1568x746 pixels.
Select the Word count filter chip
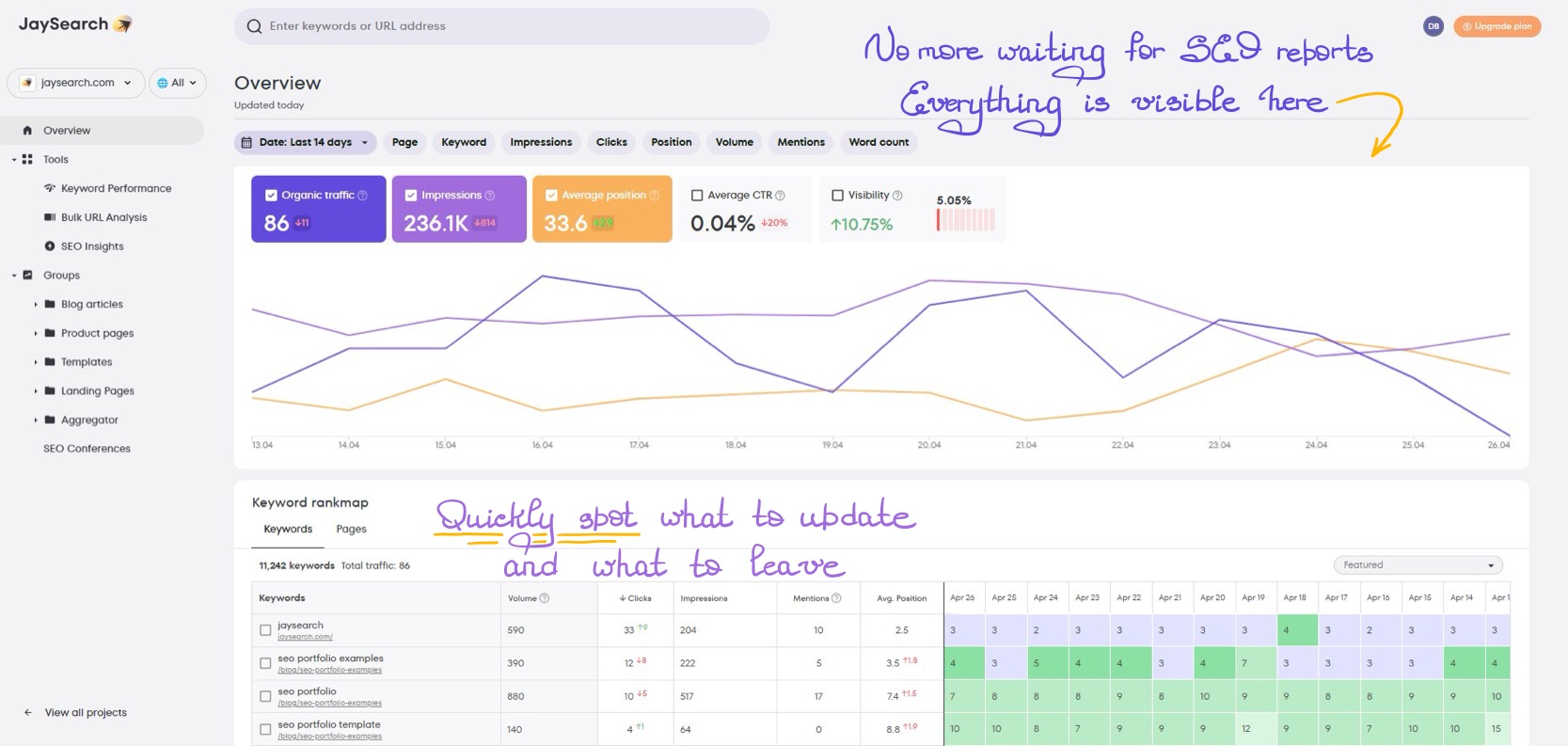[x=879, y=143]
